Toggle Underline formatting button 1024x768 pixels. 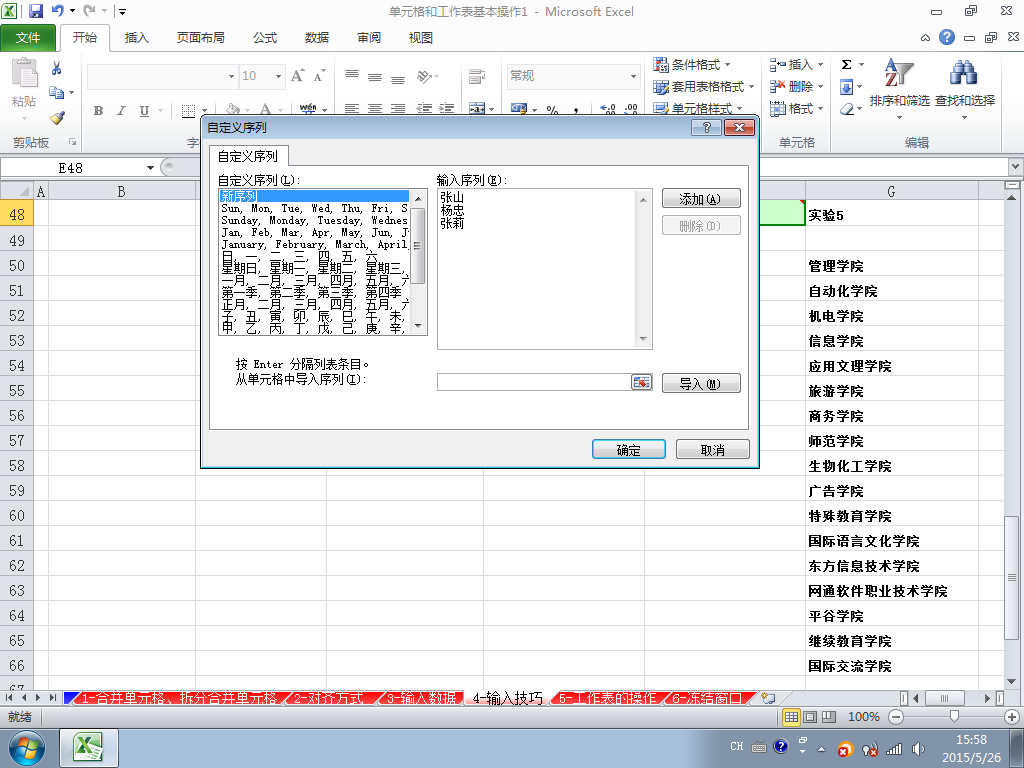(144, 110)
